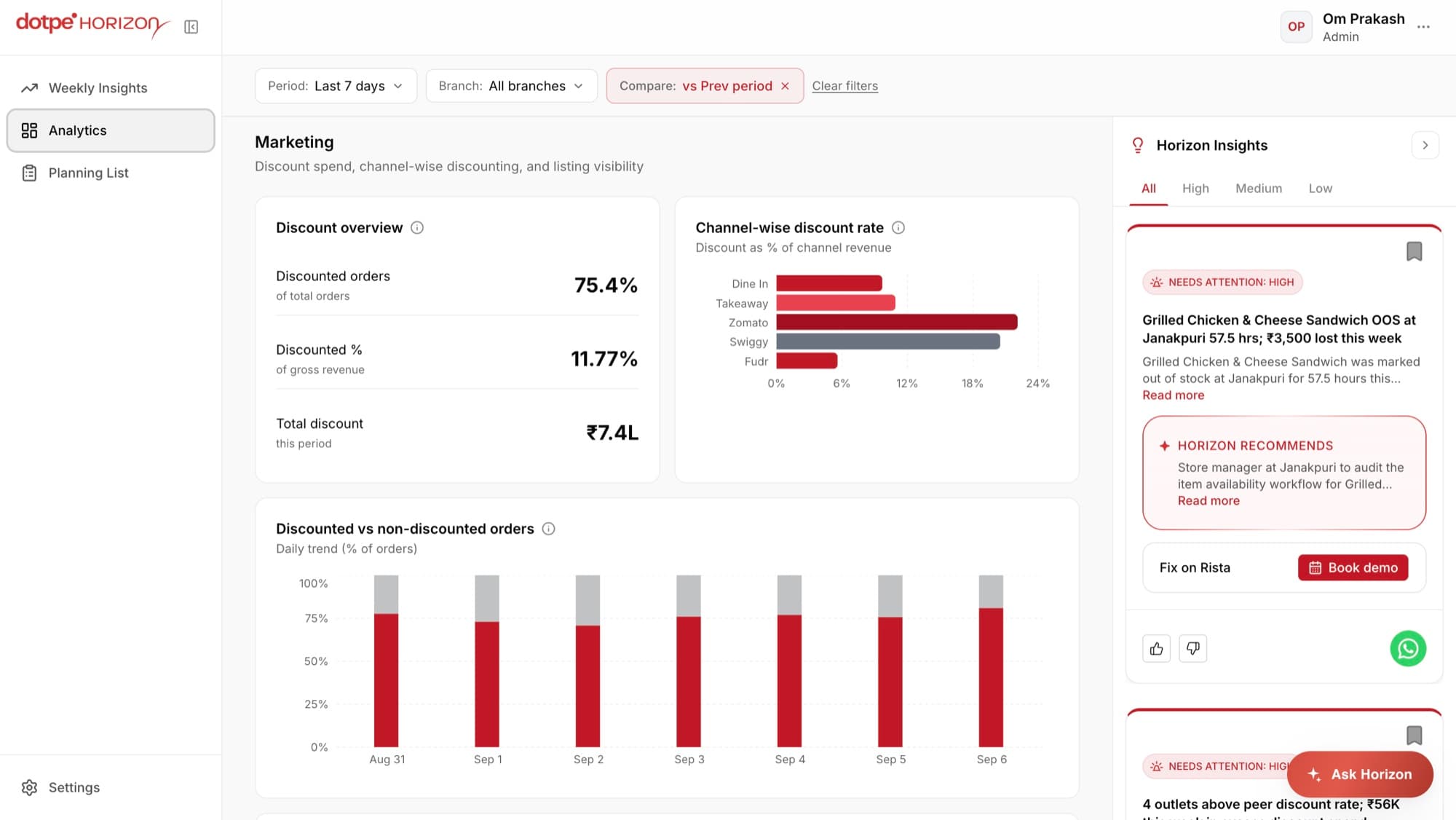This screenshot has height=820, width=1456.
Task: Click Horizon Insights lightbulb icon
Action: click(1137, 146)
